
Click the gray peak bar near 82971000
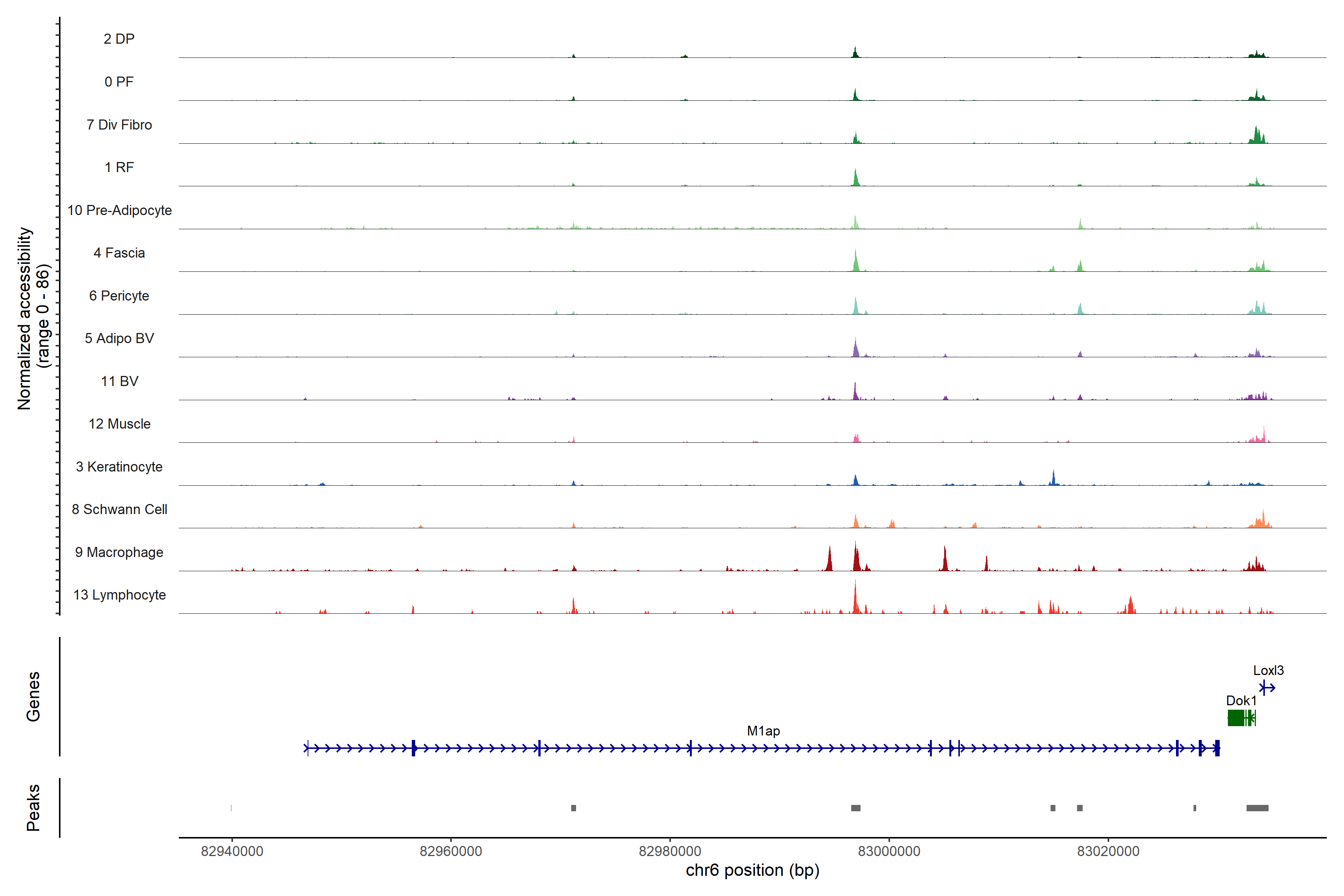573,808
